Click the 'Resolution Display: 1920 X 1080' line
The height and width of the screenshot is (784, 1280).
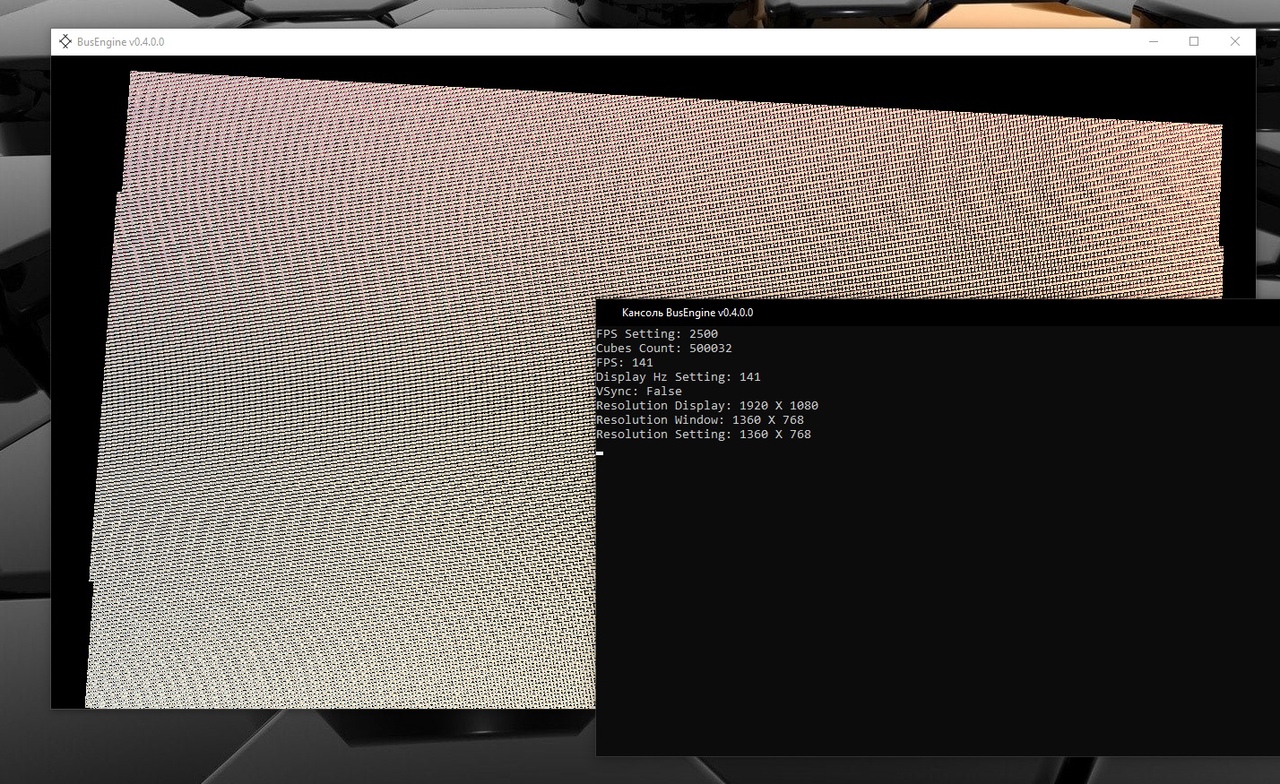707,406
